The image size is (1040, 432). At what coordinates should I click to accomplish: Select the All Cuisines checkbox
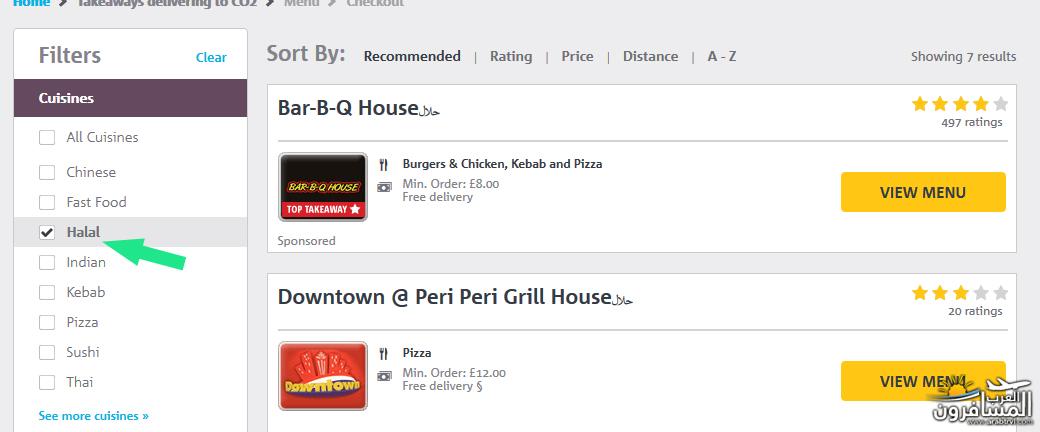coord(47,137)
